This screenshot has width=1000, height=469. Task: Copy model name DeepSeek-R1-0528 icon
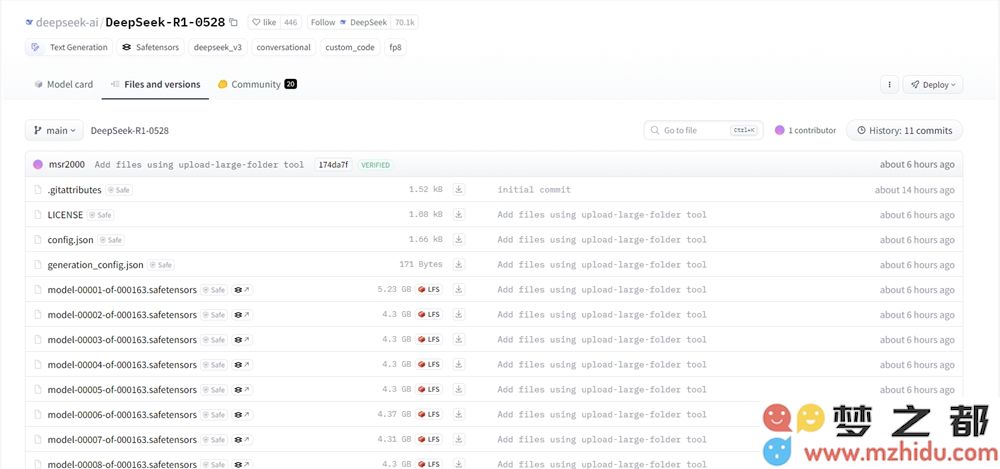coord(233,22)
